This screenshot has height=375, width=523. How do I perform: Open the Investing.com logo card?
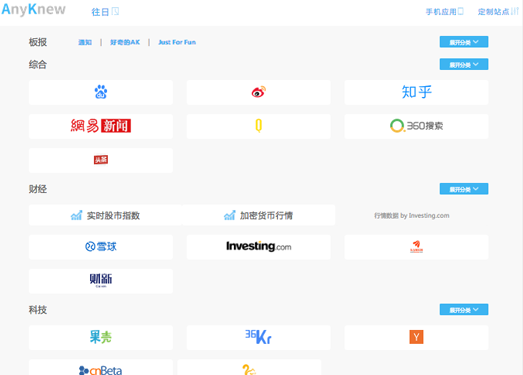[x=258, y=247]
